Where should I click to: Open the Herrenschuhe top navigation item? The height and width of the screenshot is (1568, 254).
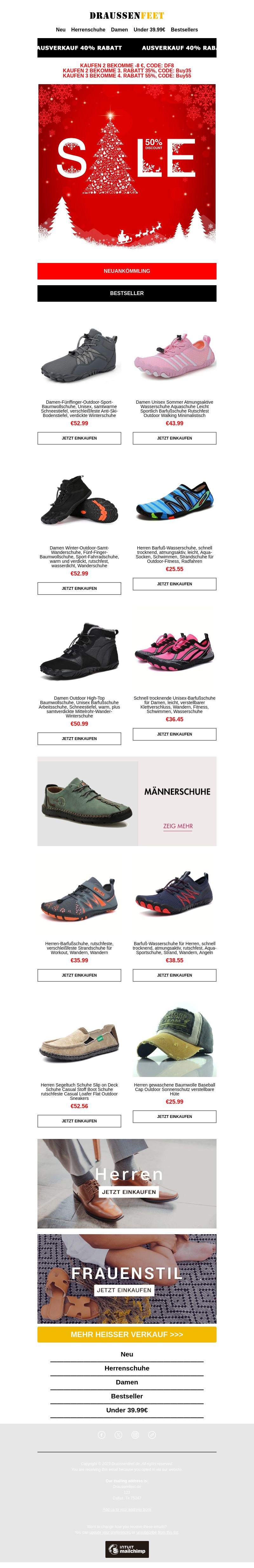(x=88, y=30)
